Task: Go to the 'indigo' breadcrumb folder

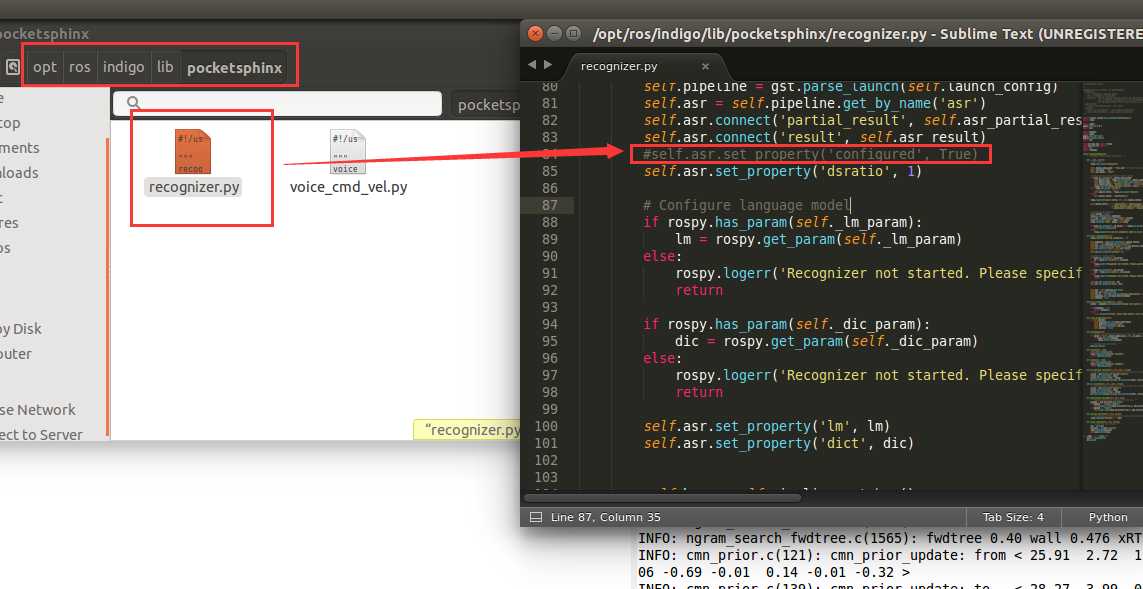Action: pos(123,67)
